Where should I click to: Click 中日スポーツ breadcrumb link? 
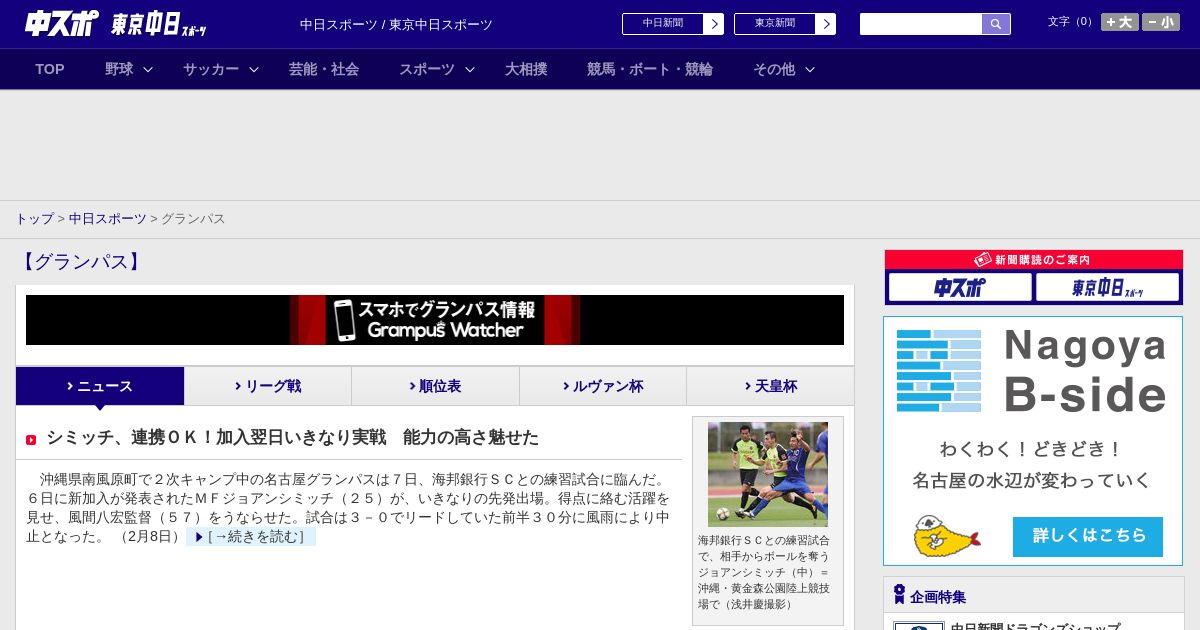[x=107, y=218]
